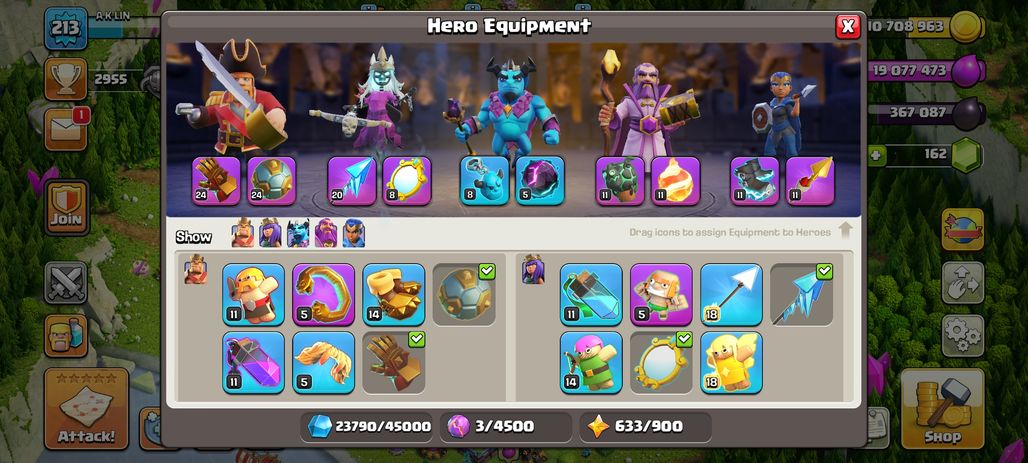
Task: Tap the checked Frozen Arrow equipment
Action: 801,294
